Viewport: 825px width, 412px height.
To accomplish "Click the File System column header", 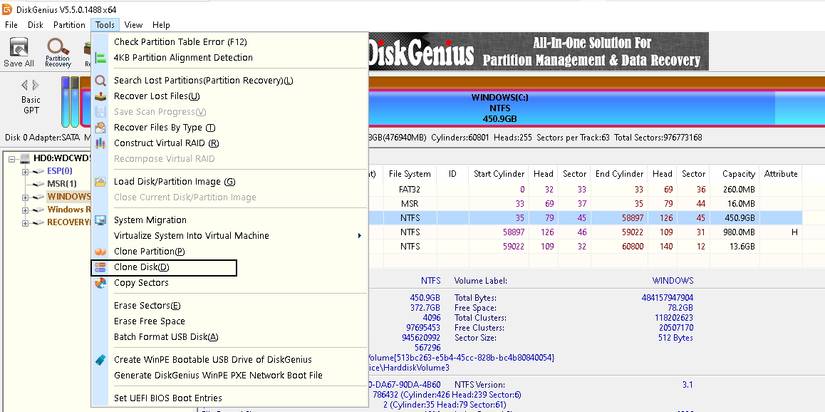I will tap(409, 174).
